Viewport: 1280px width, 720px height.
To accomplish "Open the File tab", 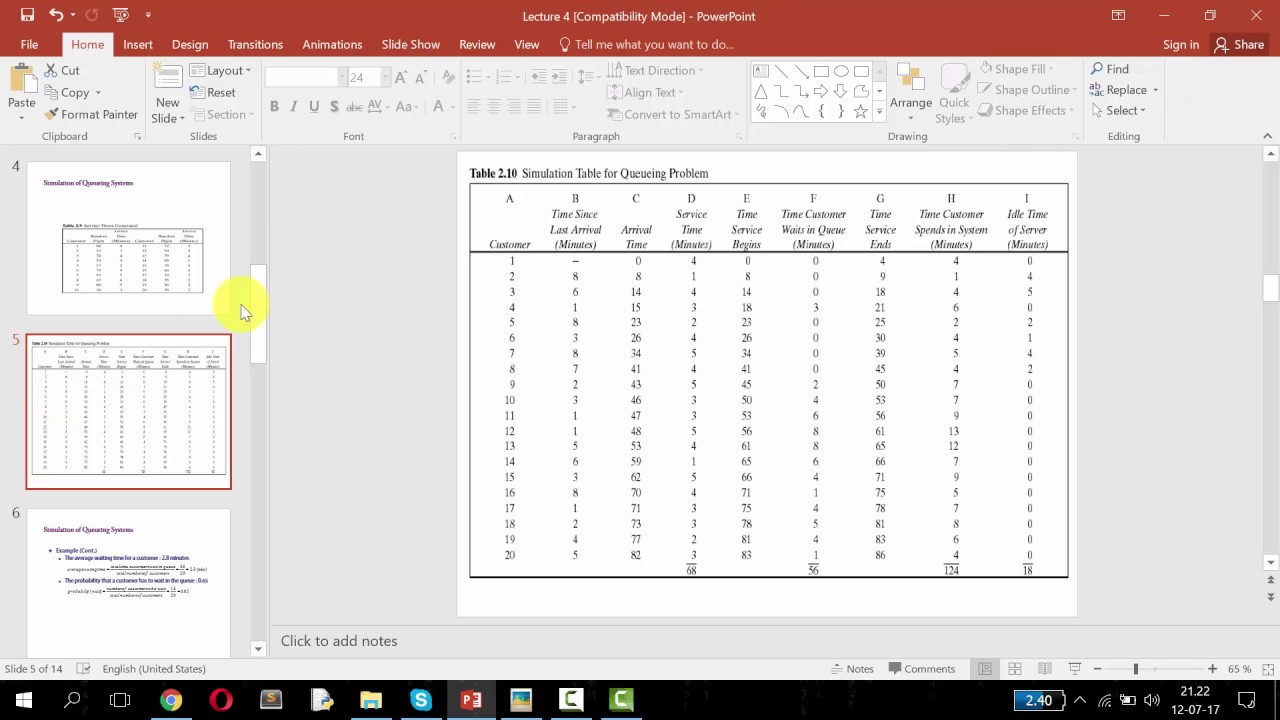I will pos(29,44).
